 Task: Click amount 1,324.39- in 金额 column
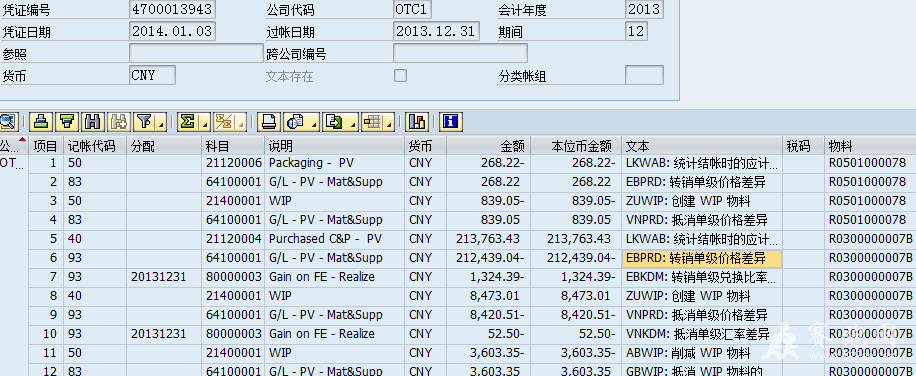tap(488, 277)
